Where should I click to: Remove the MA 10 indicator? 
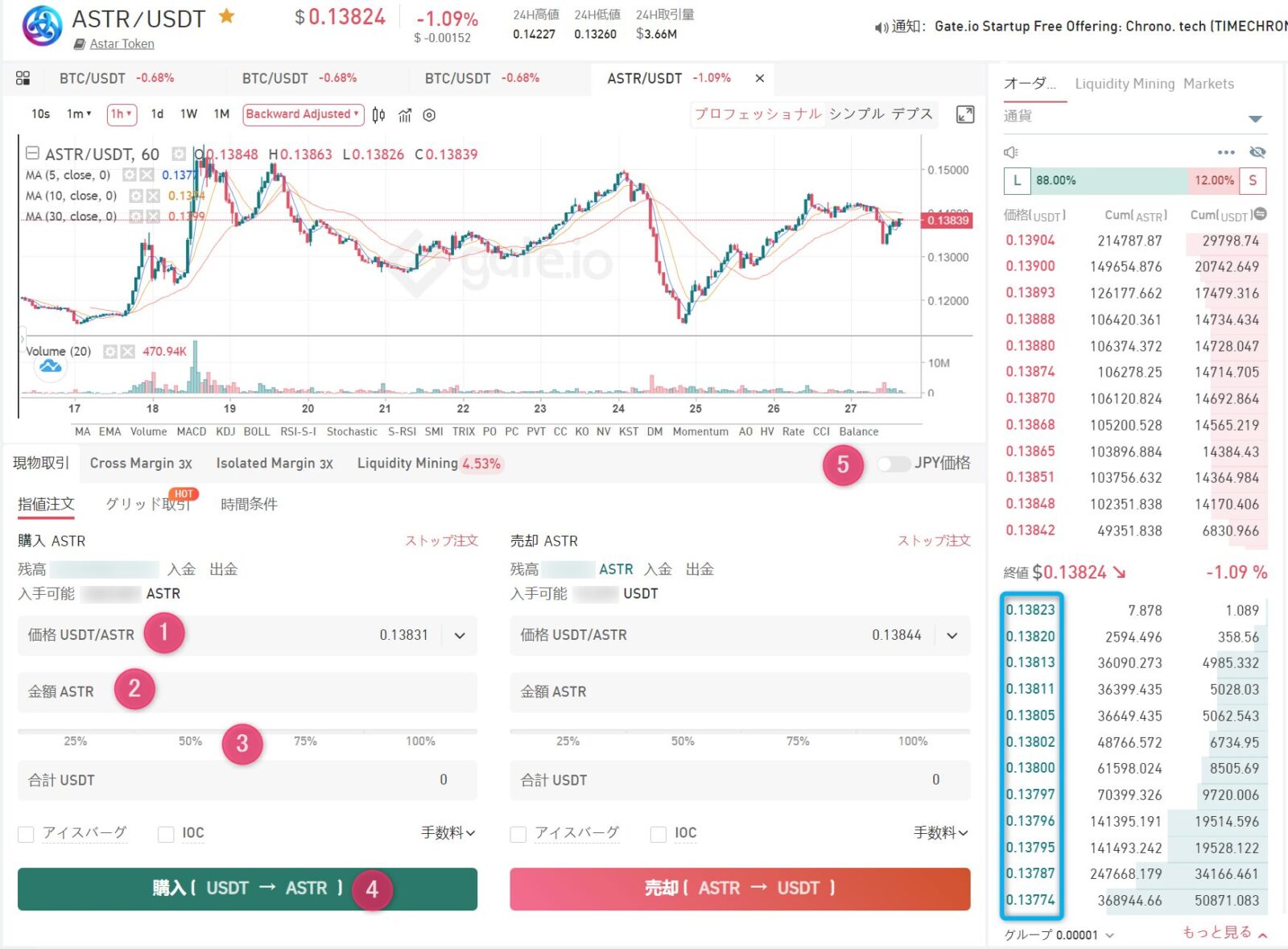pyautogui.click(x=153, y=196)
